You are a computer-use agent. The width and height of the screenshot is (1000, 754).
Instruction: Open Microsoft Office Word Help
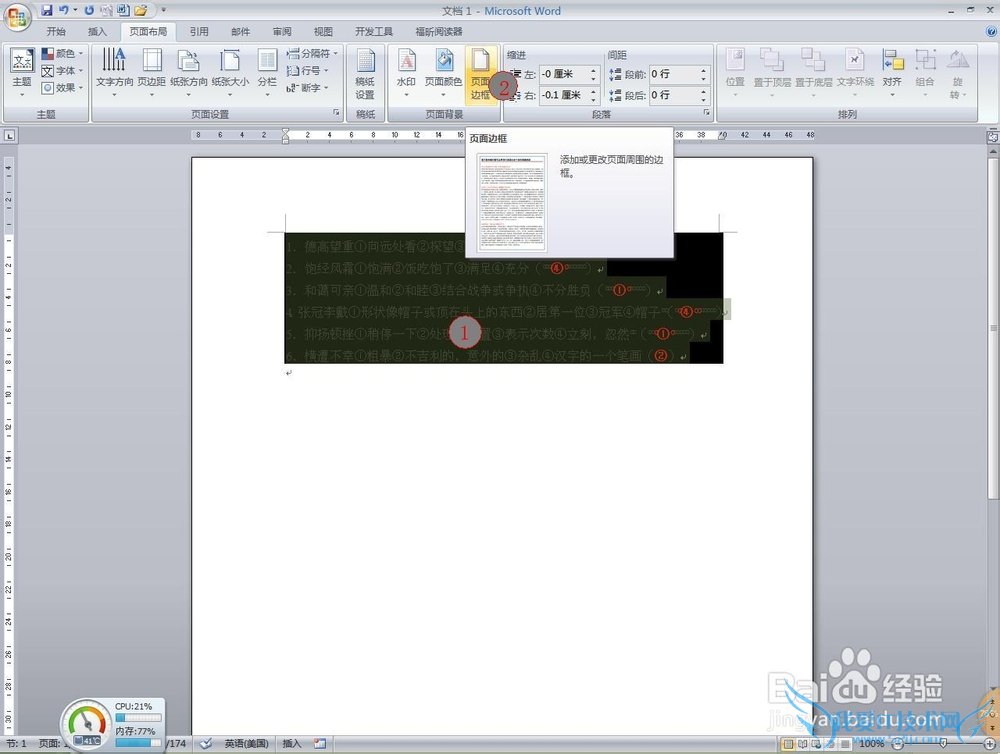click(990, 31)
